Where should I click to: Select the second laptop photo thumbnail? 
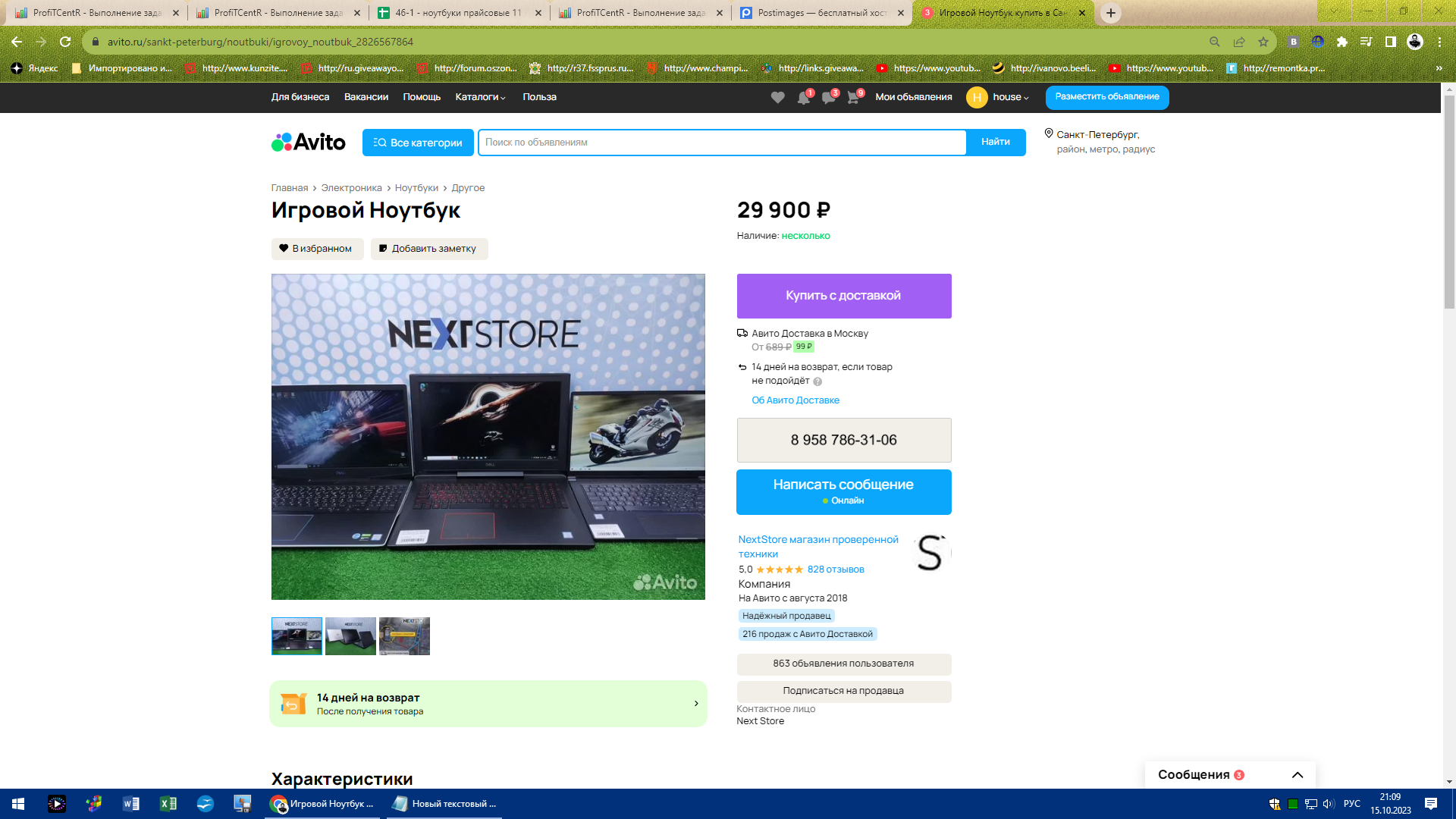click(x=350, y=636)
